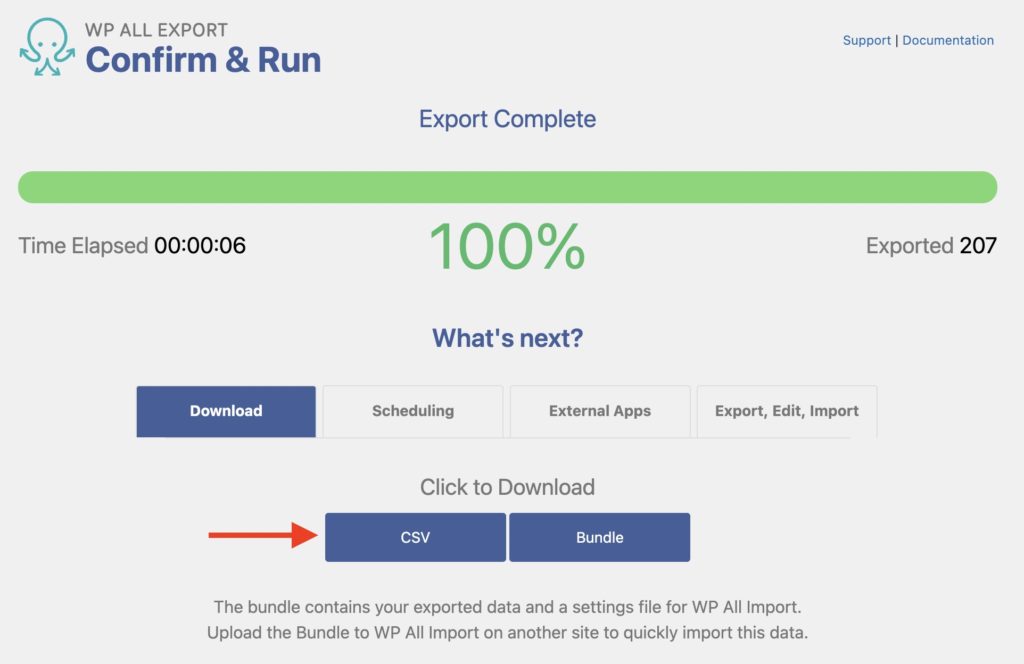The width and height of the screenshot is (1024, 664).
Task: Open the Documentation link
Action: 949,40
